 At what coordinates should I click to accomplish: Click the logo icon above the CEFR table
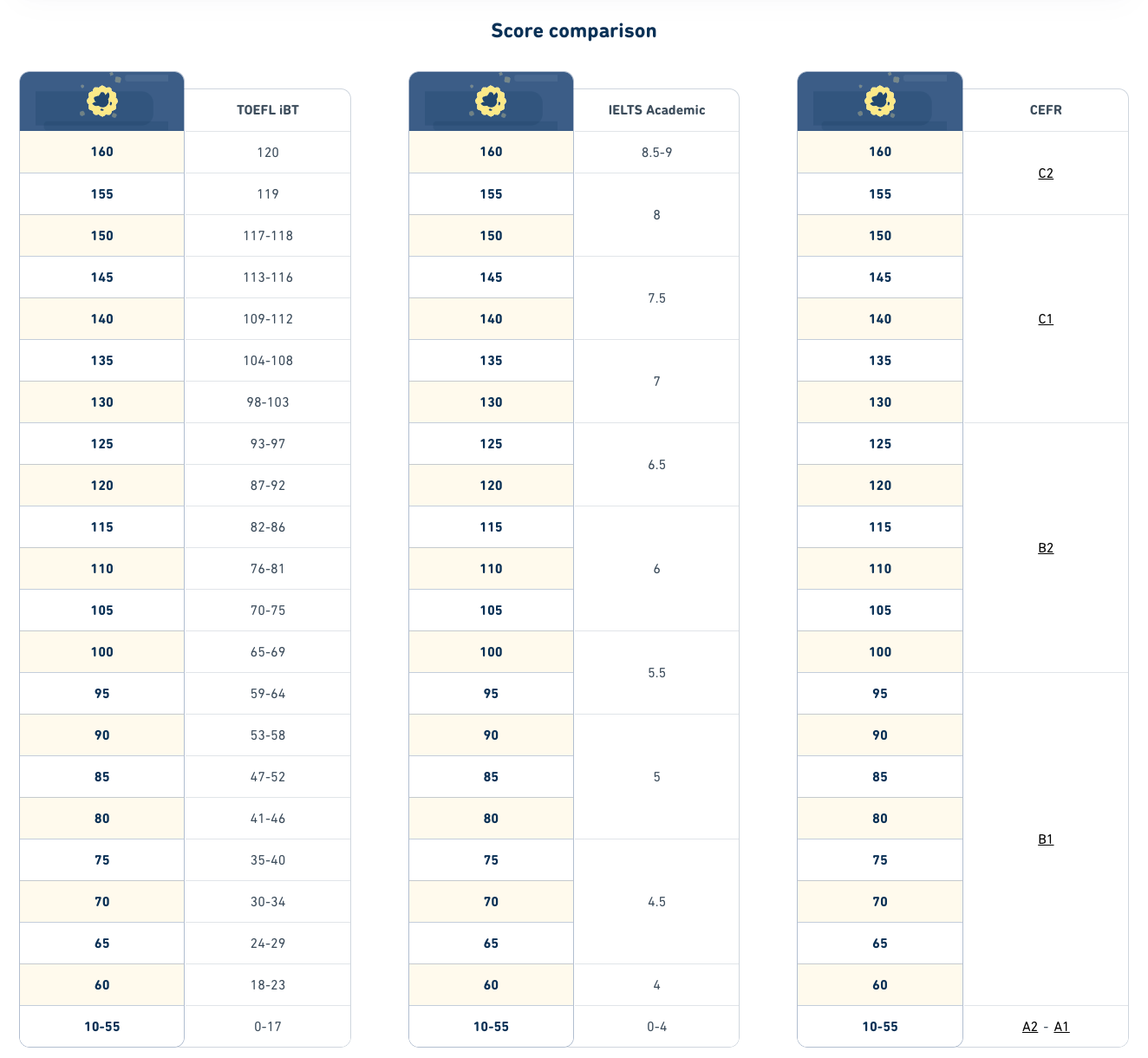click(x=880, y=101)
